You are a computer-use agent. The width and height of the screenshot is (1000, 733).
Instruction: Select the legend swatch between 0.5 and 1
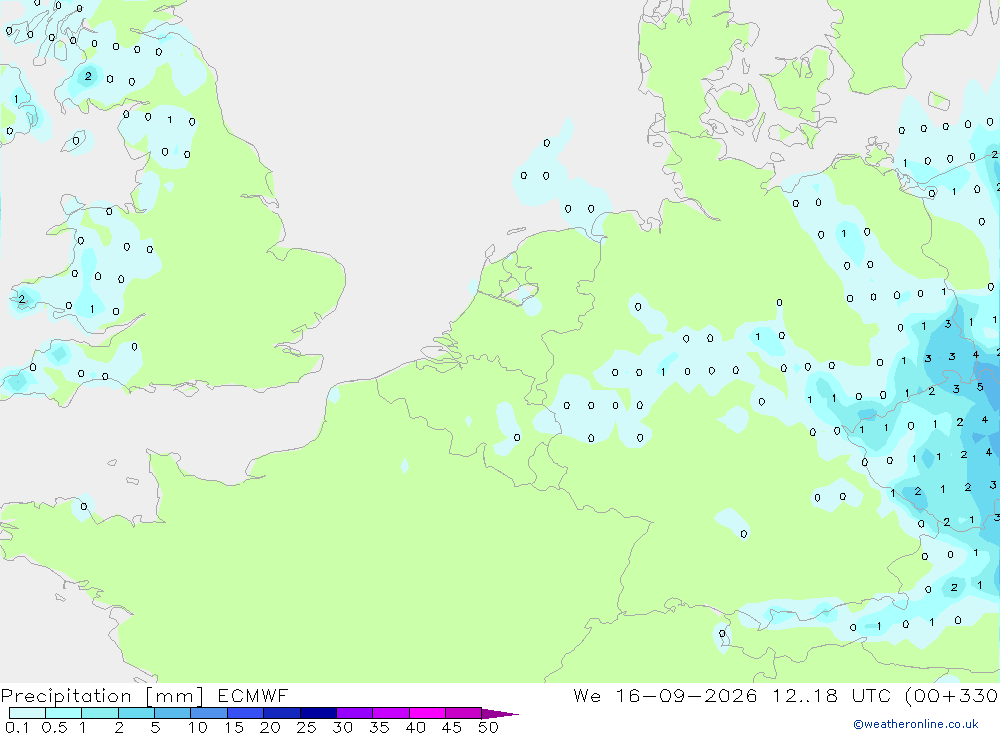tap(64, 713)
